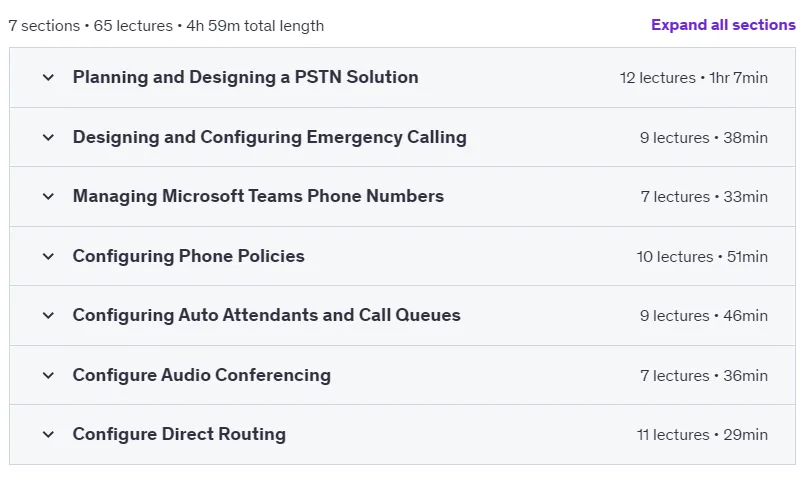Expand chevron next to Managing Microsoft Teams Phone Numbers

(48, 196)
